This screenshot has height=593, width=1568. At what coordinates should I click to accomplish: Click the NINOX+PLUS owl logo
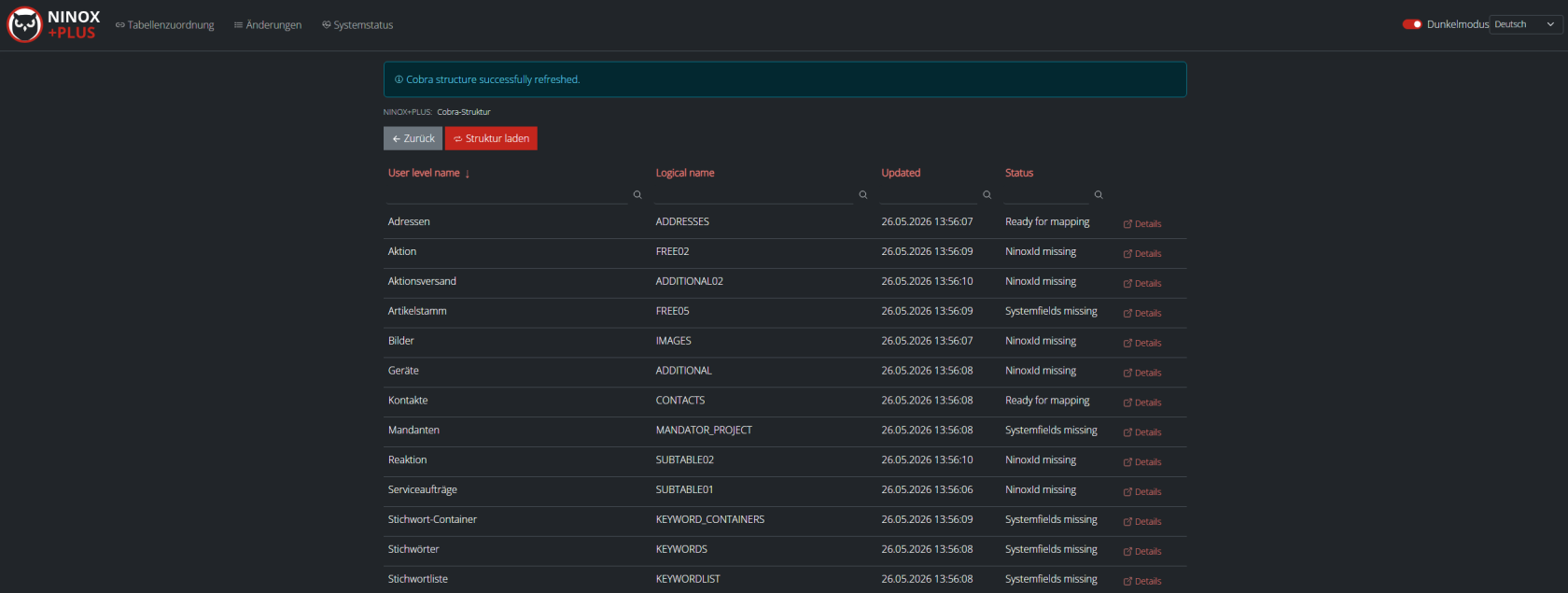54,25
